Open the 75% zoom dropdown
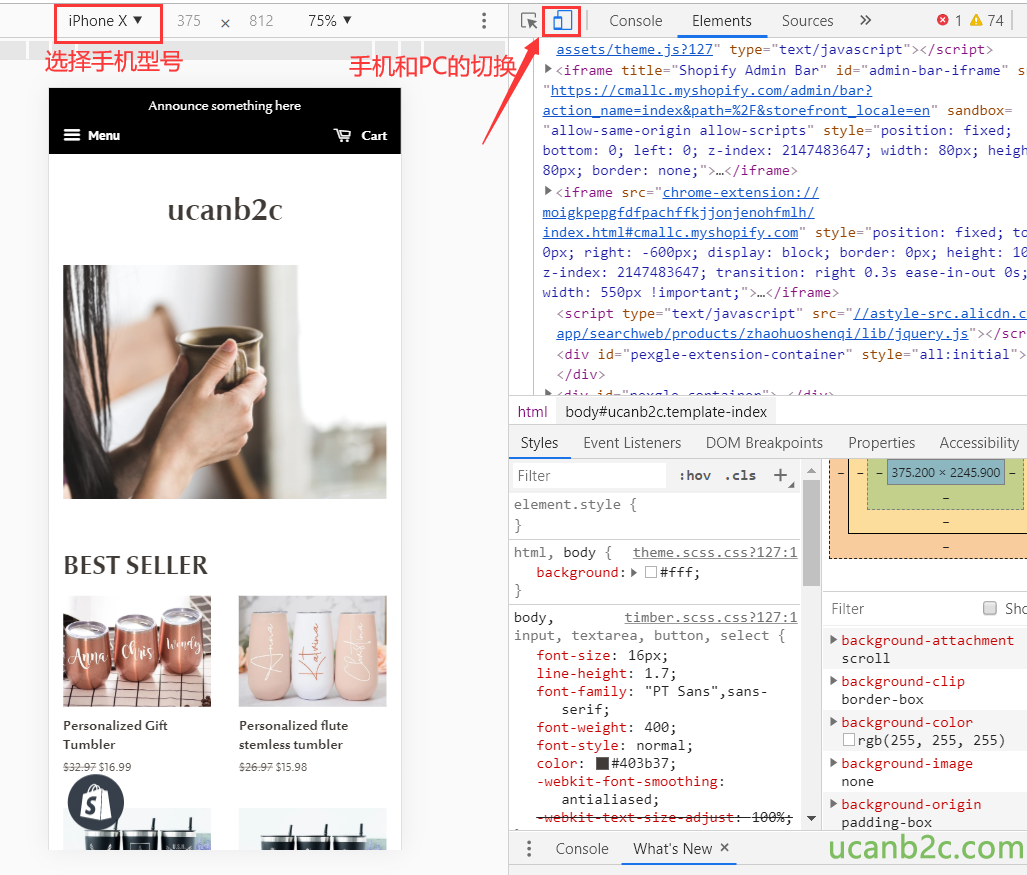 point(329,21)
